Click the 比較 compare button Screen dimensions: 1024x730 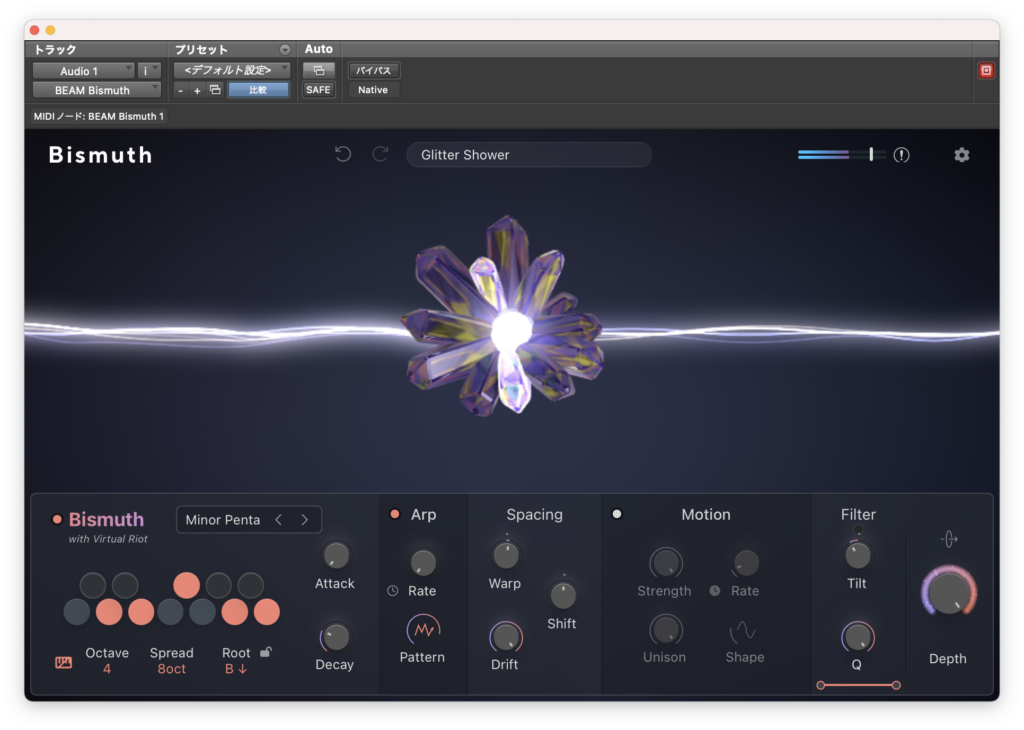click(258, 90)
